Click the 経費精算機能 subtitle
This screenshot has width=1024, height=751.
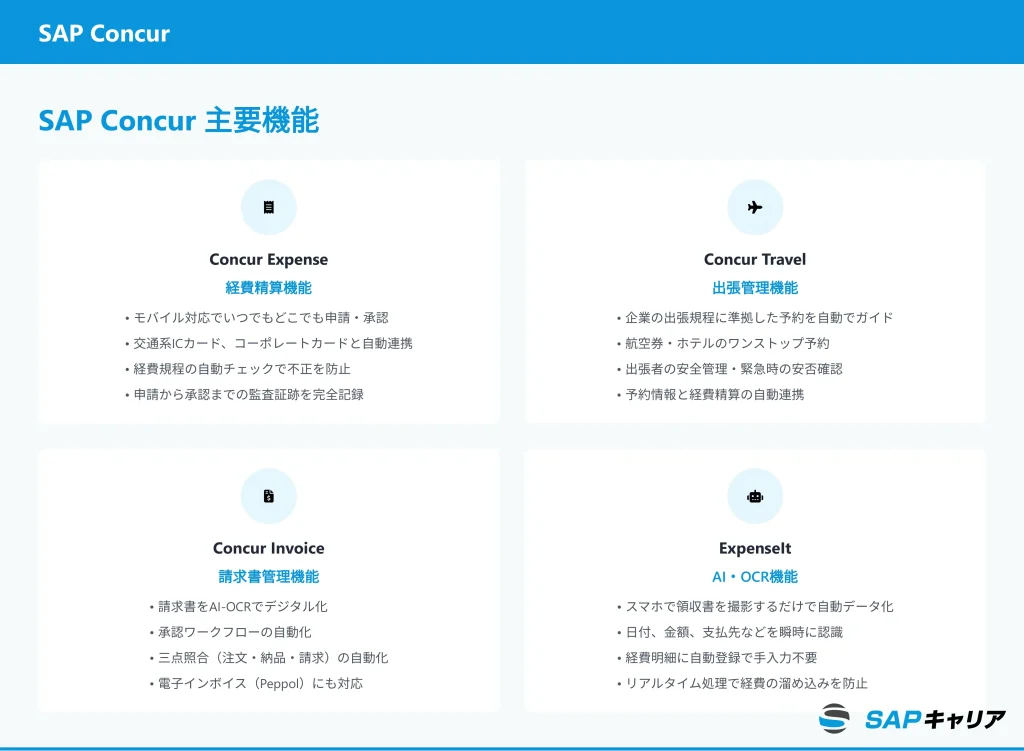click(x=268, y=288)
